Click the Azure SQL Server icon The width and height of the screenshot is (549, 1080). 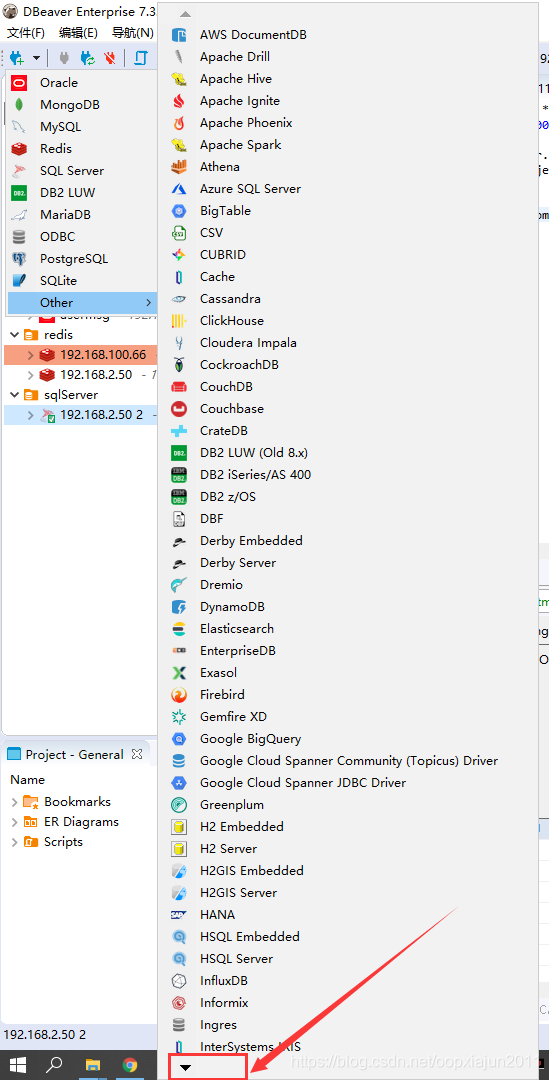point(179,189)
